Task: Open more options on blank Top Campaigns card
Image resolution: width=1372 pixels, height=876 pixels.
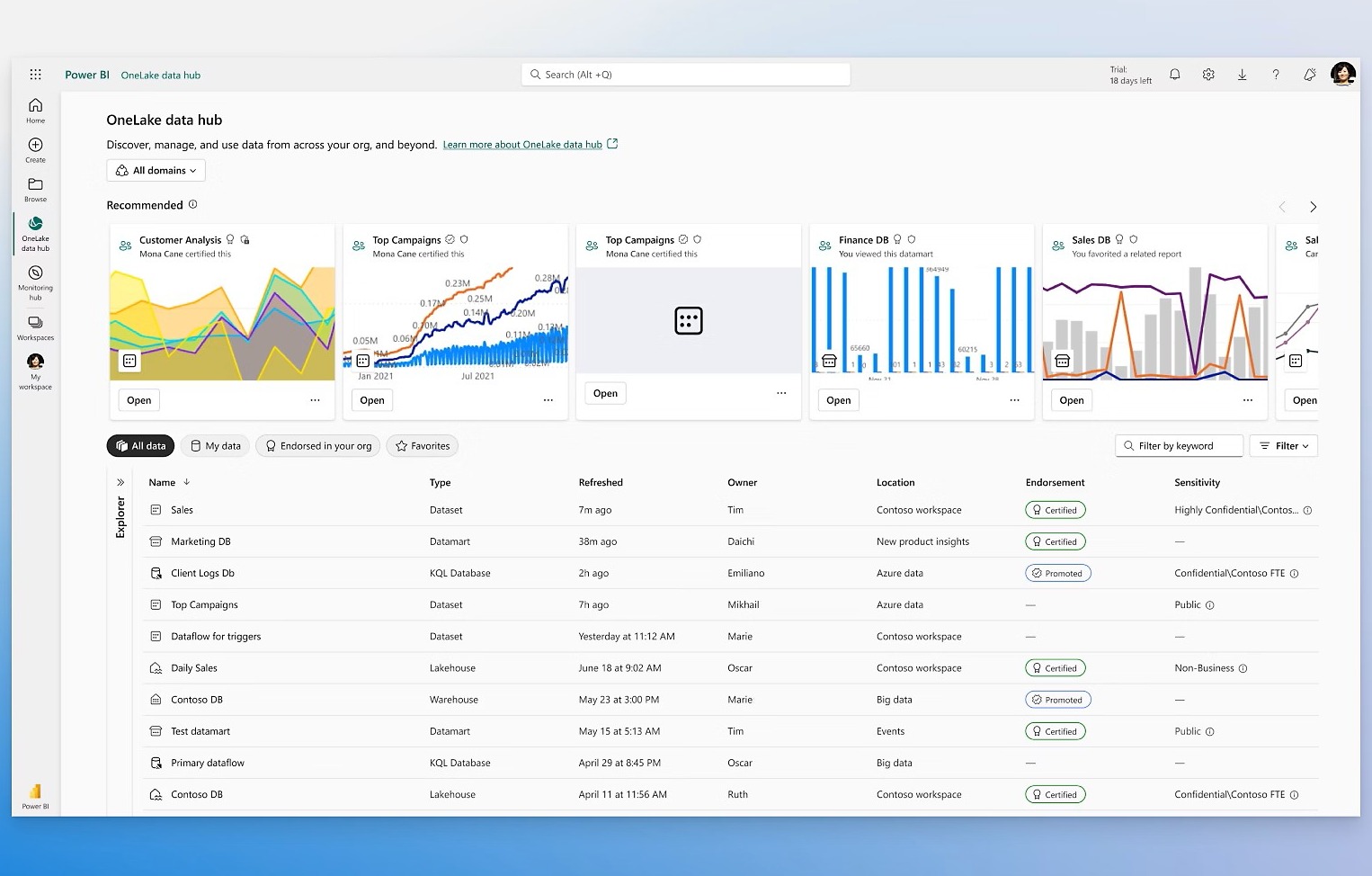Action: (x=781, y=393)
